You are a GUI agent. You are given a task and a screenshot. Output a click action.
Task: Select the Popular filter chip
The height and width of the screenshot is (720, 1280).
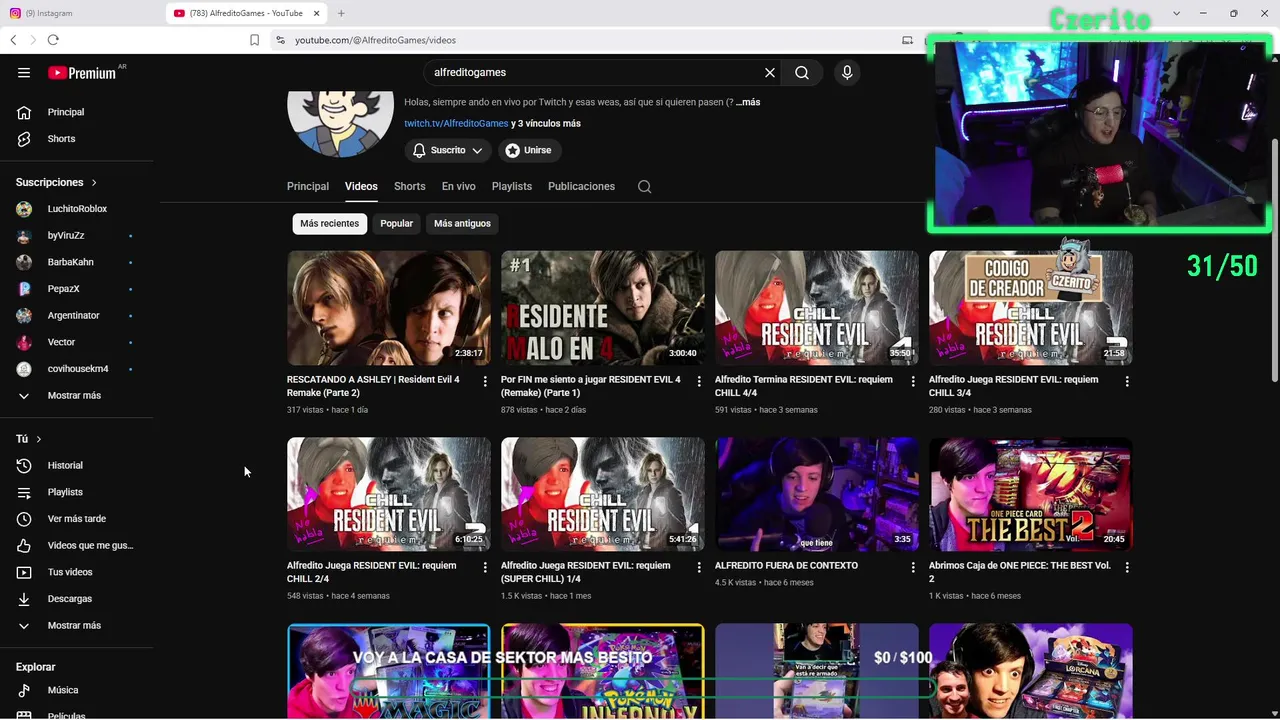pos(396,224)
